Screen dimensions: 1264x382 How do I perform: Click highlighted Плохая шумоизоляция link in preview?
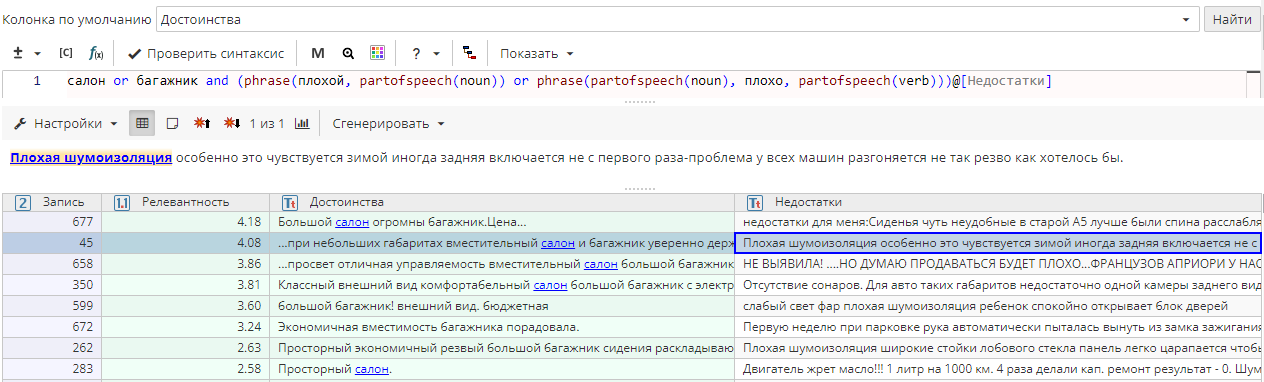pos(91,158)
